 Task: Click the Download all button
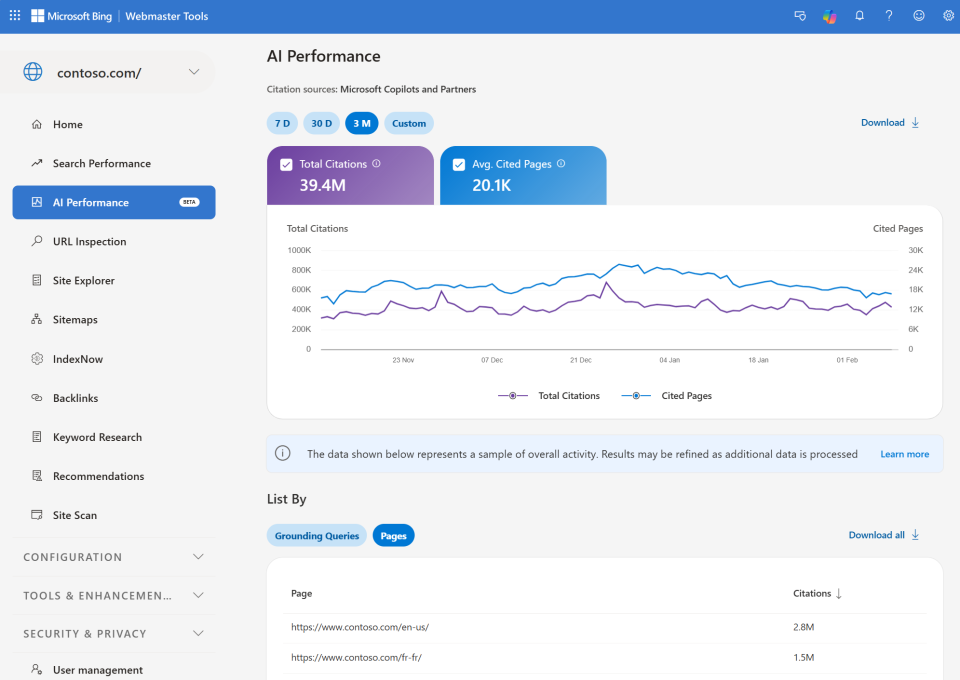click(x=883, y=535)
